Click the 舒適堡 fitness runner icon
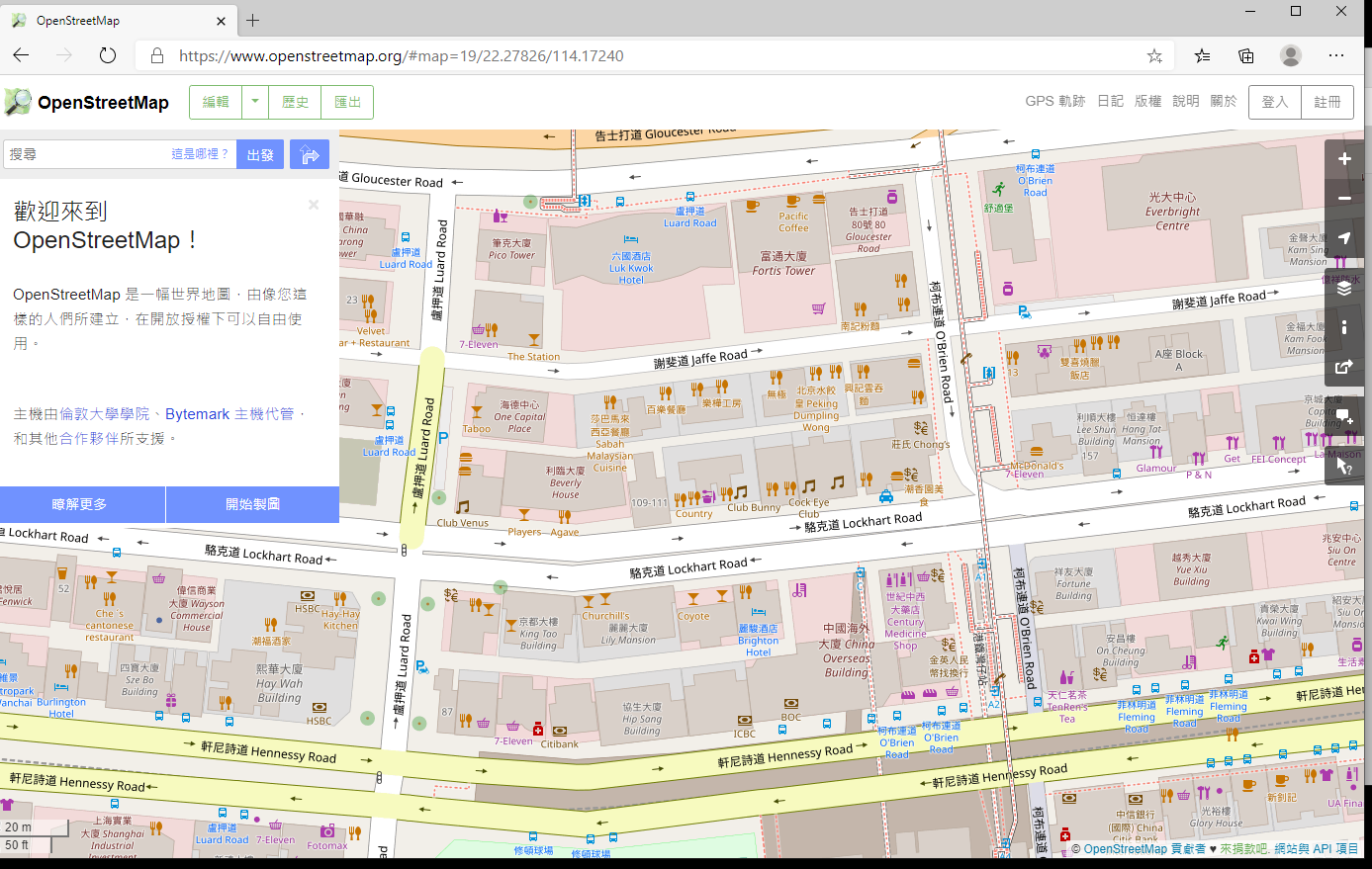Screen dimensions: 1372x869 998,189
